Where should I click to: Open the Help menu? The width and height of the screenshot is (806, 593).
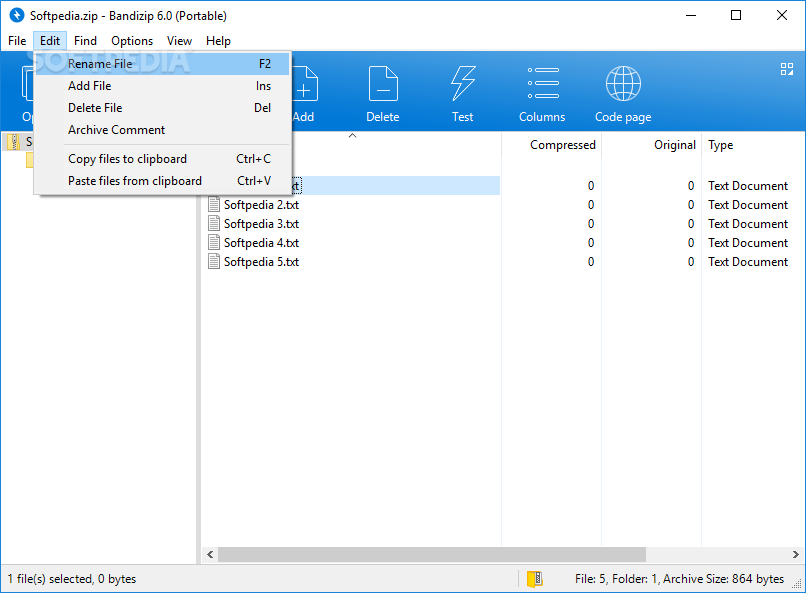[218, 41]
